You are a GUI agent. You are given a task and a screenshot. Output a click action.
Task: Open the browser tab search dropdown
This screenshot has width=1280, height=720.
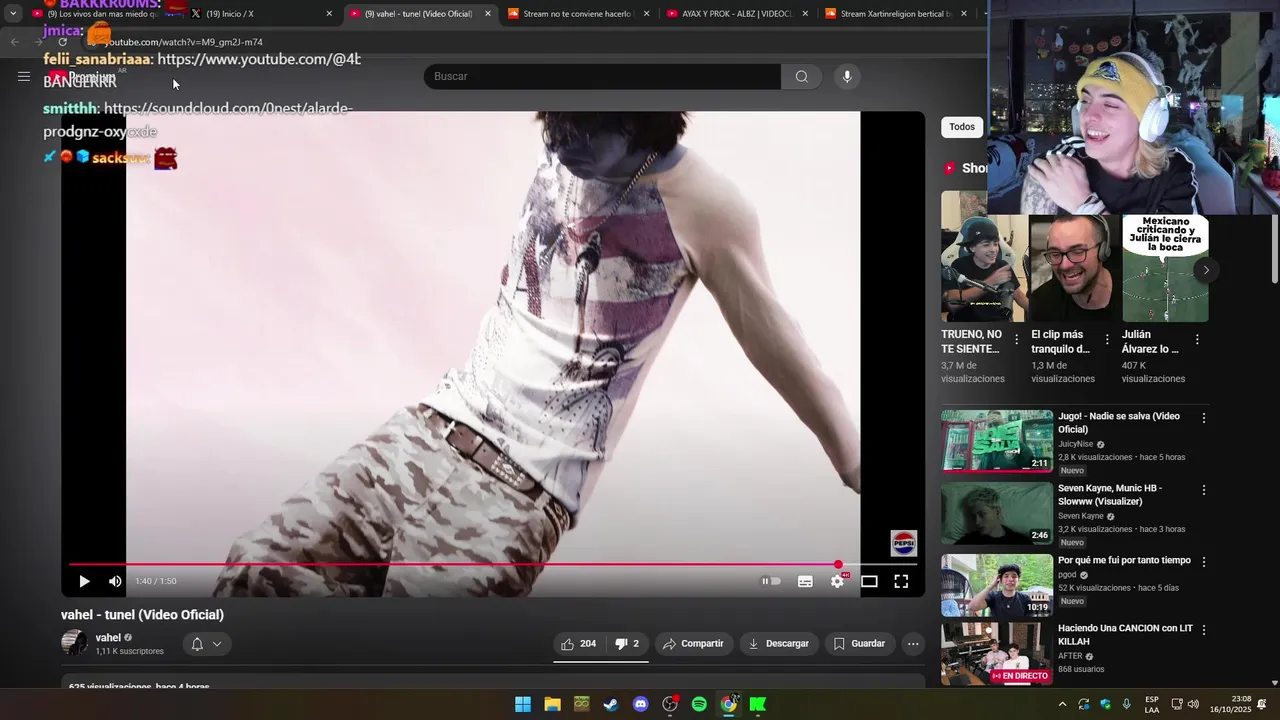pyautogui.click(x=13, y=14)
